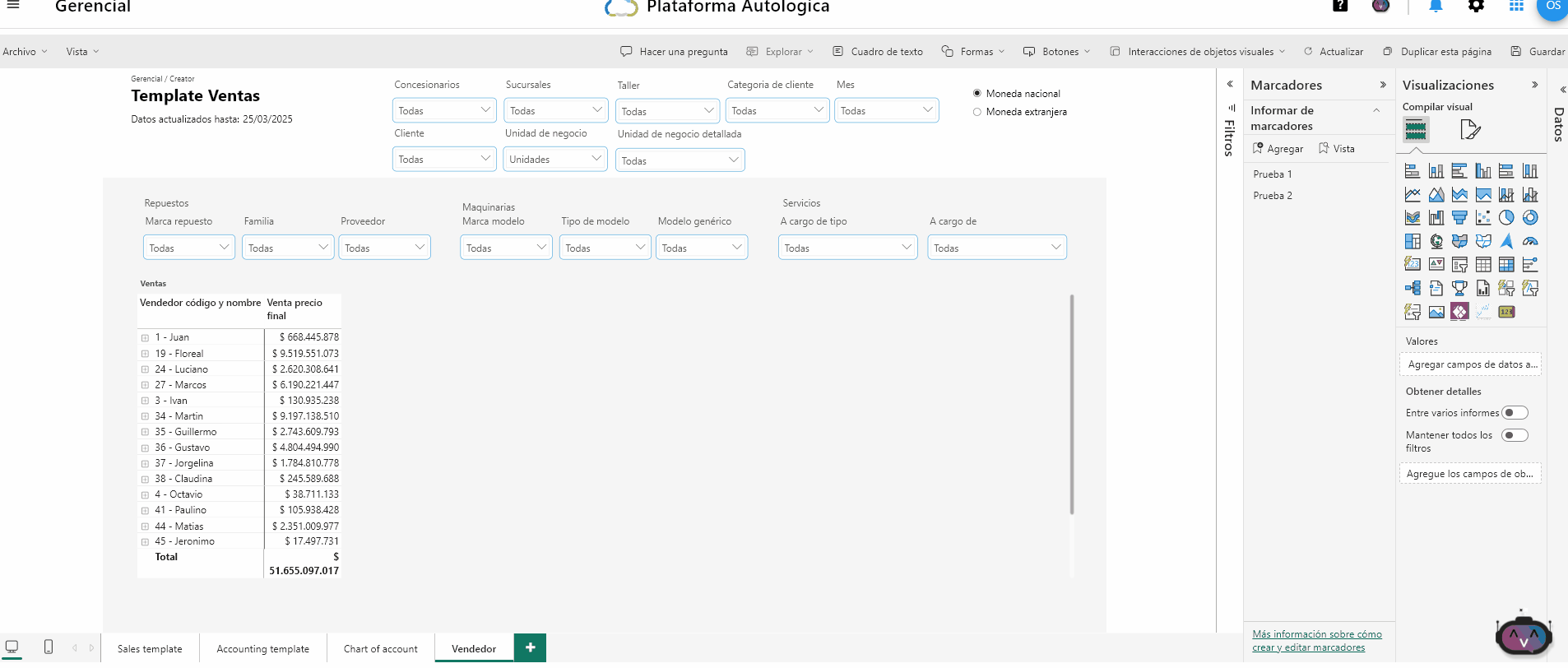The width and height of the screenshot is (1568, 668).
Task: Click Hacer una pregunta button
Action: point(674,51)
